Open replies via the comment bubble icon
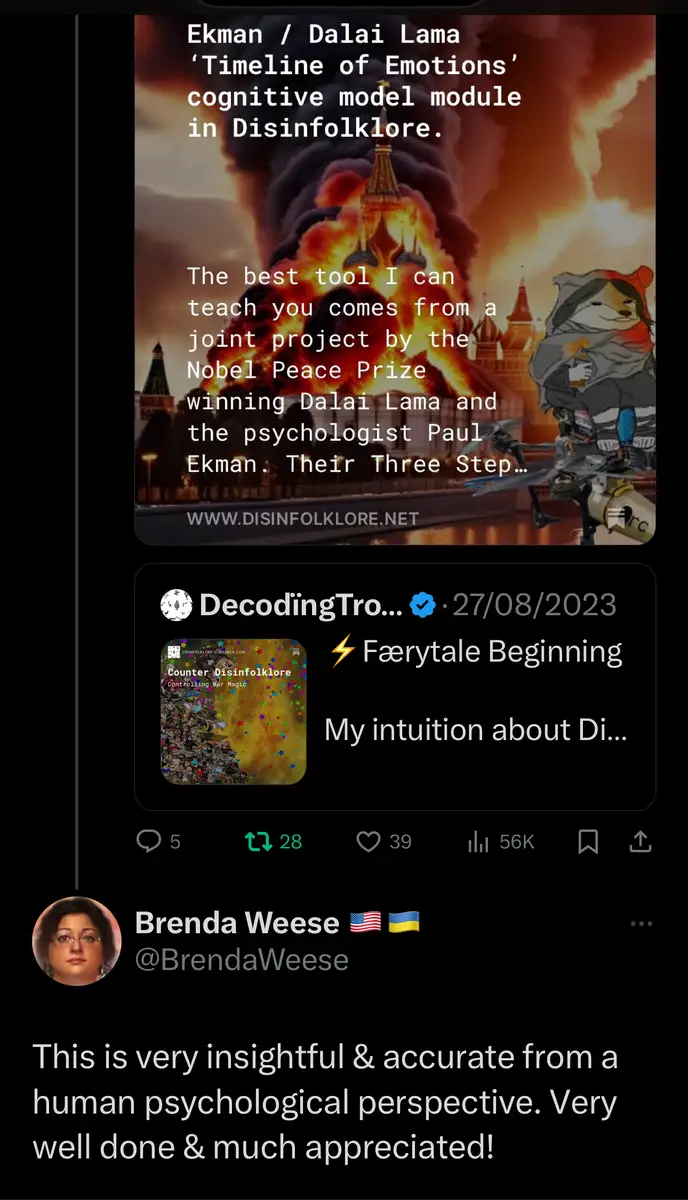Screen dimensions: 688x1200 click(x=148, y=842)
